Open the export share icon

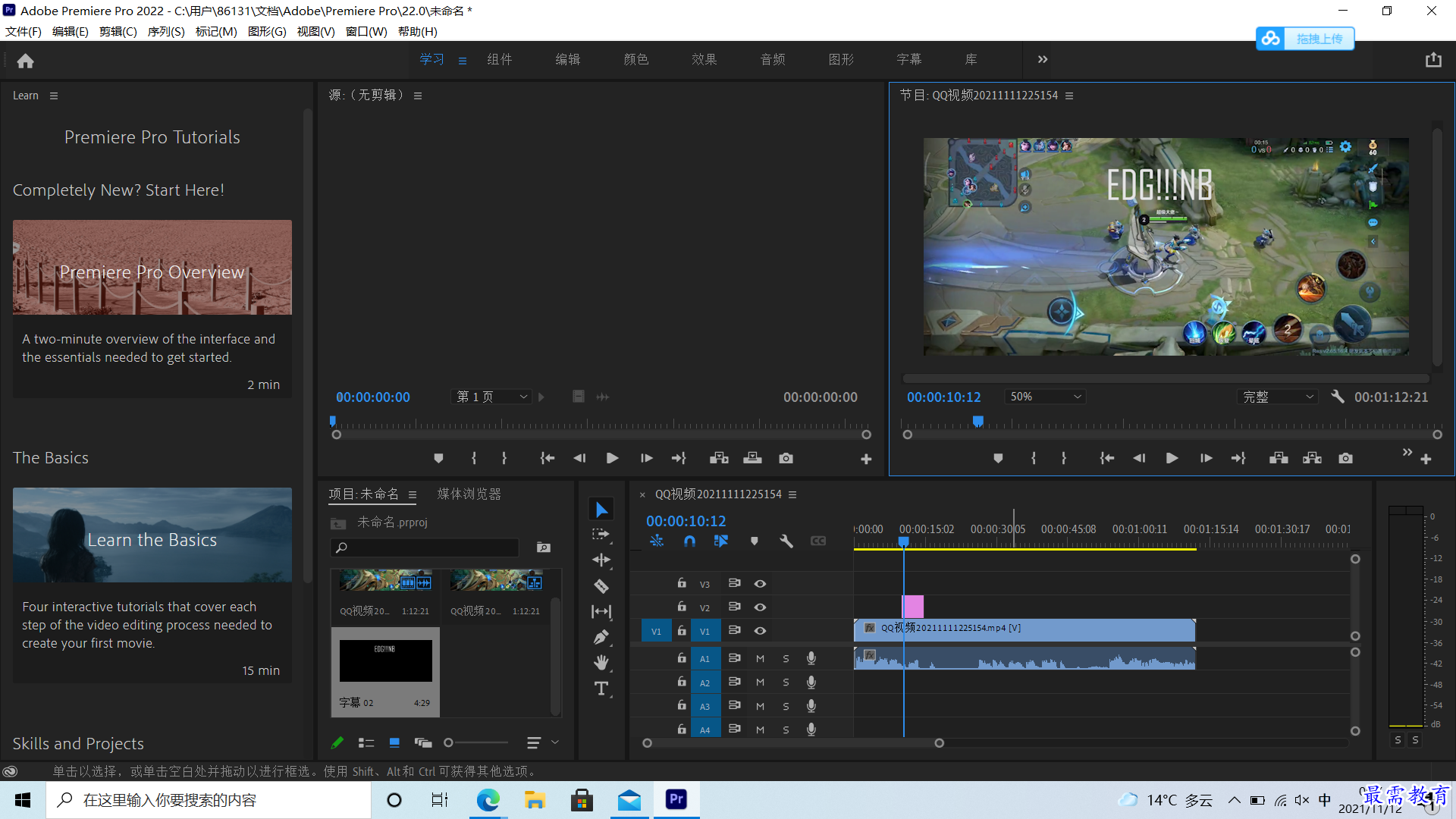(x=1433, y=60)
